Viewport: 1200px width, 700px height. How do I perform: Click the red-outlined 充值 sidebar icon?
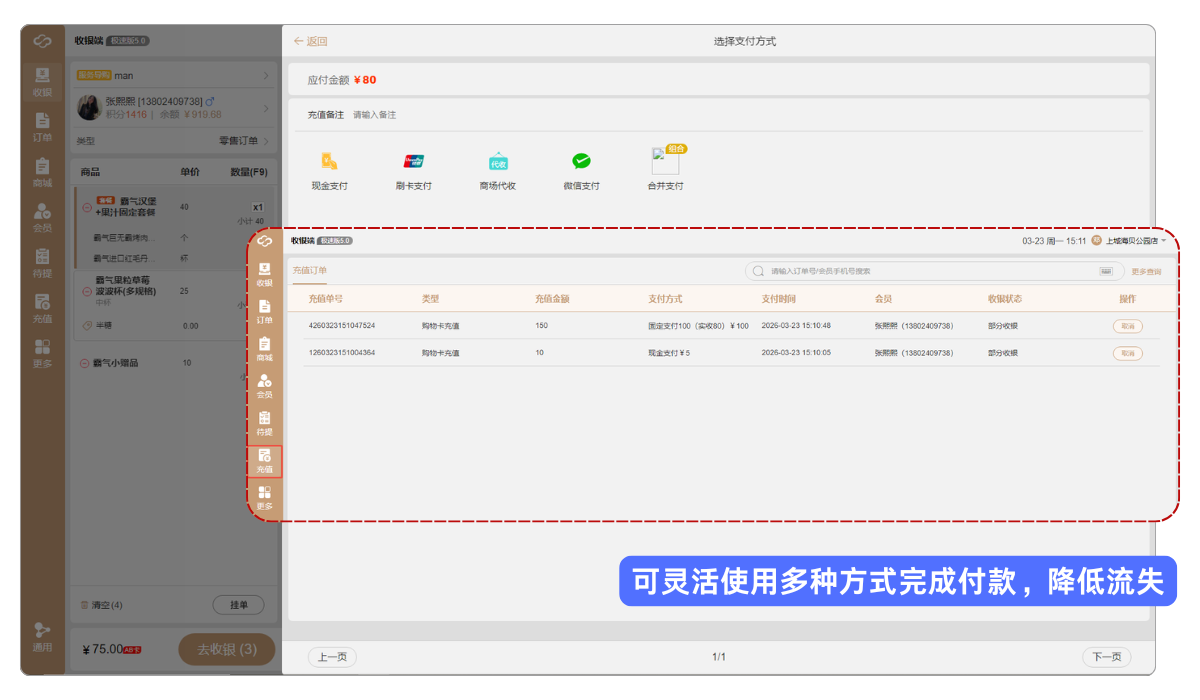tap(265, 461)
